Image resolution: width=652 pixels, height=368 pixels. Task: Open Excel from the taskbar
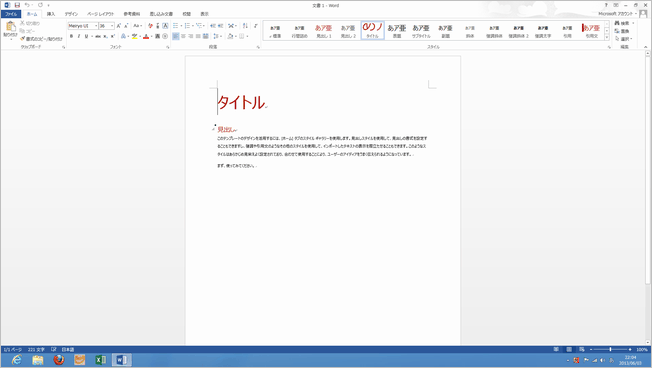[x=101, y=360]
